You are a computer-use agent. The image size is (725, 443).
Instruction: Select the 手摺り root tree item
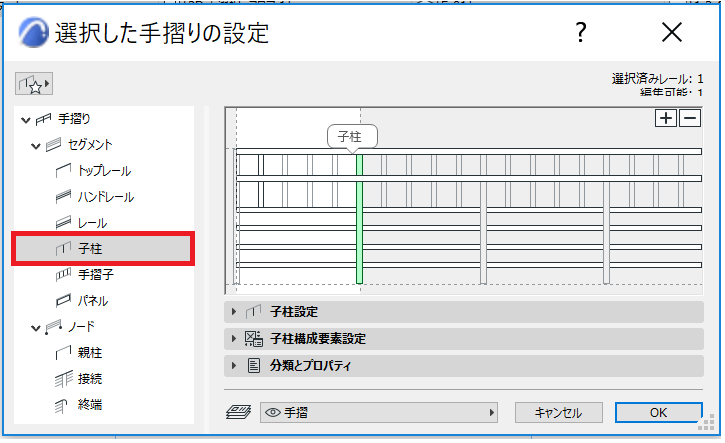pyautogui.click(x=74, y=119)
